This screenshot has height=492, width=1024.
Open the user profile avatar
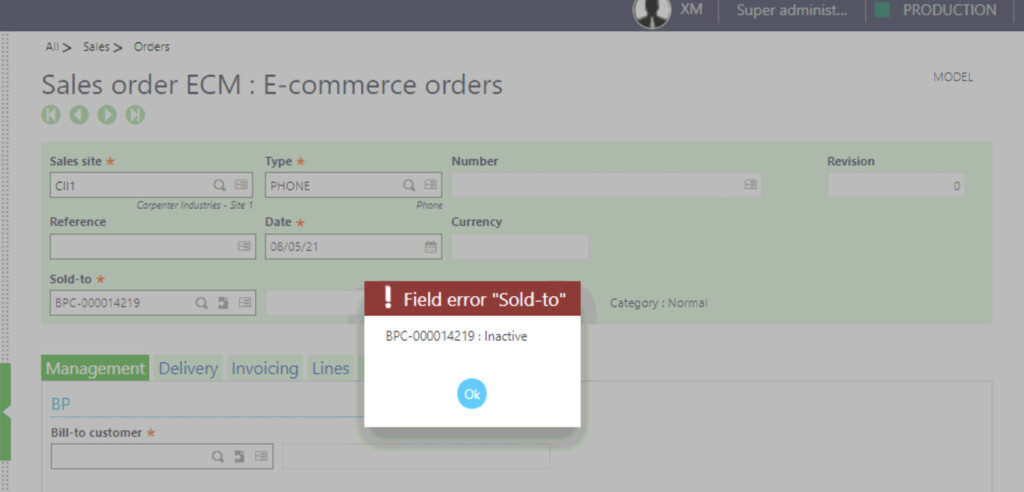(x=651, y=11)
